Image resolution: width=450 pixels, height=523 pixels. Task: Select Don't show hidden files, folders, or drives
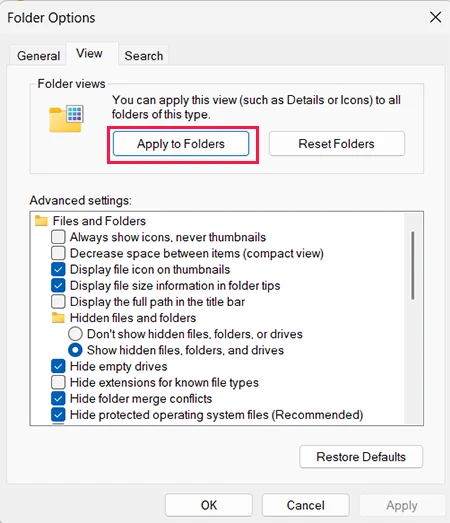[75, 334]
